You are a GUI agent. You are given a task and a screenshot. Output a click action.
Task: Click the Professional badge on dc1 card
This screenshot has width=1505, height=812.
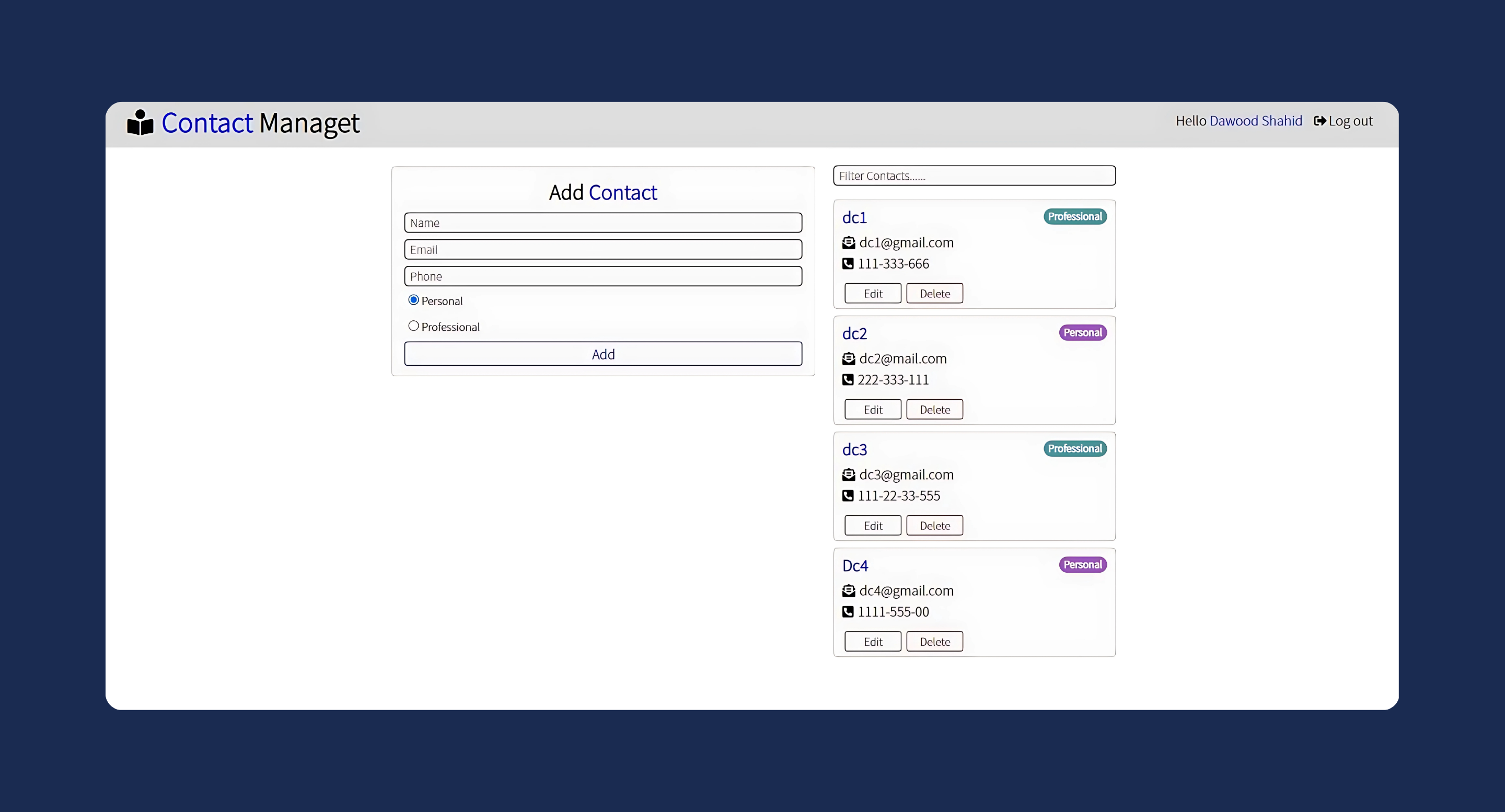[1075, 217]
